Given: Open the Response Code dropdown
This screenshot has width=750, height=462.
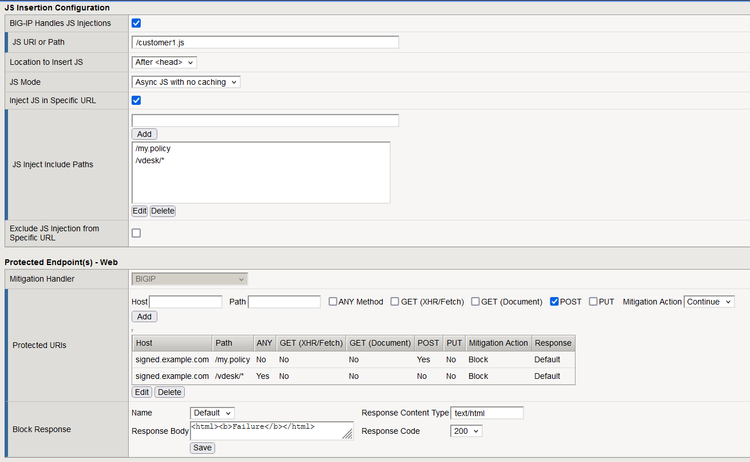Looking at the screenshot, I should pos(467,431).
